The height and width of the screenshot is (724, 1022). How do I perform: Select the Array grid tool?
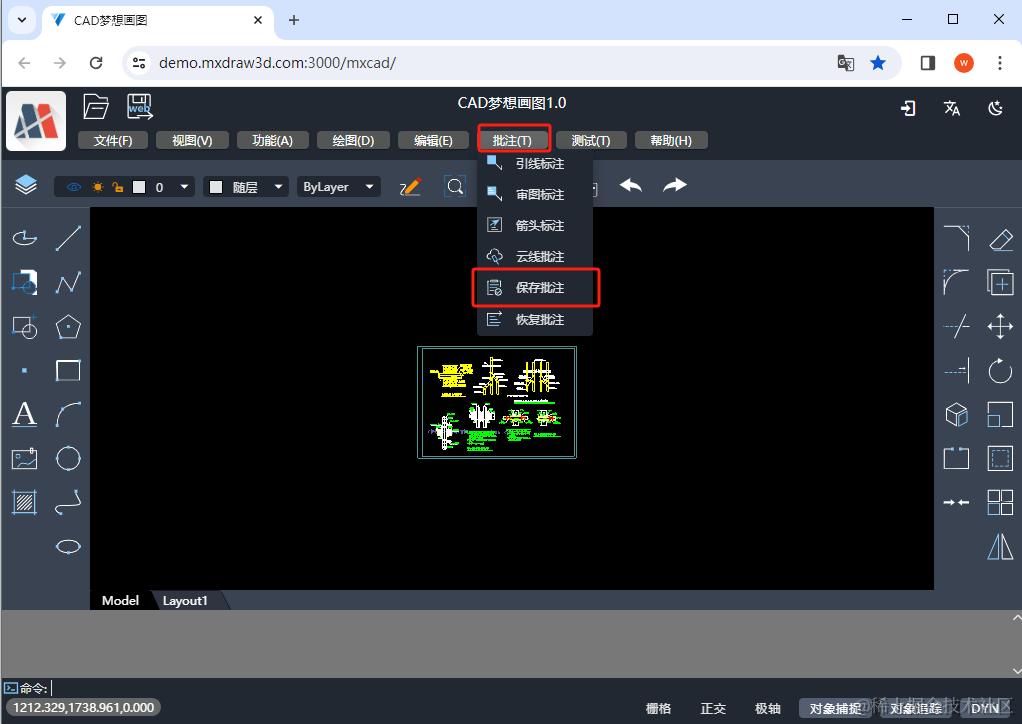click(x=1000, y=502)
